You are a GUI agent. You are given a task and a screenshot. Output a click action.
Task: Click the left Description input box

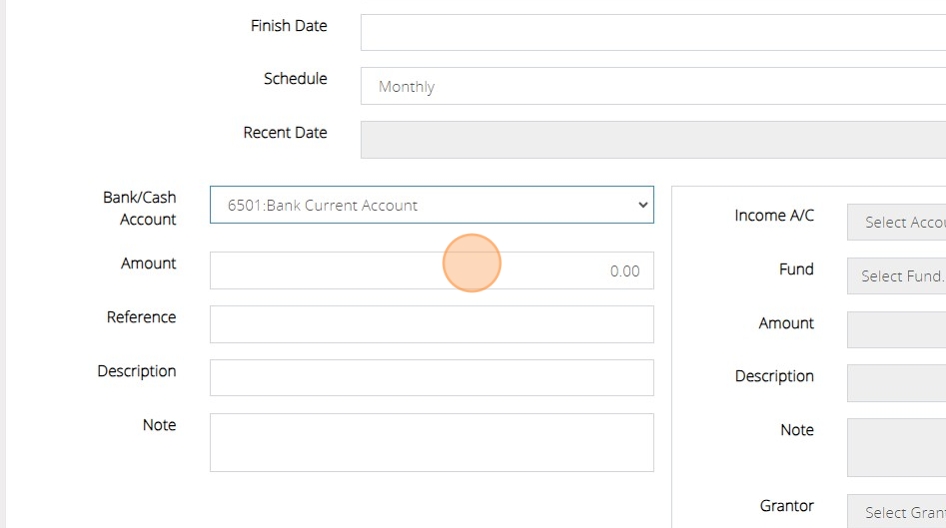(431, 378)
